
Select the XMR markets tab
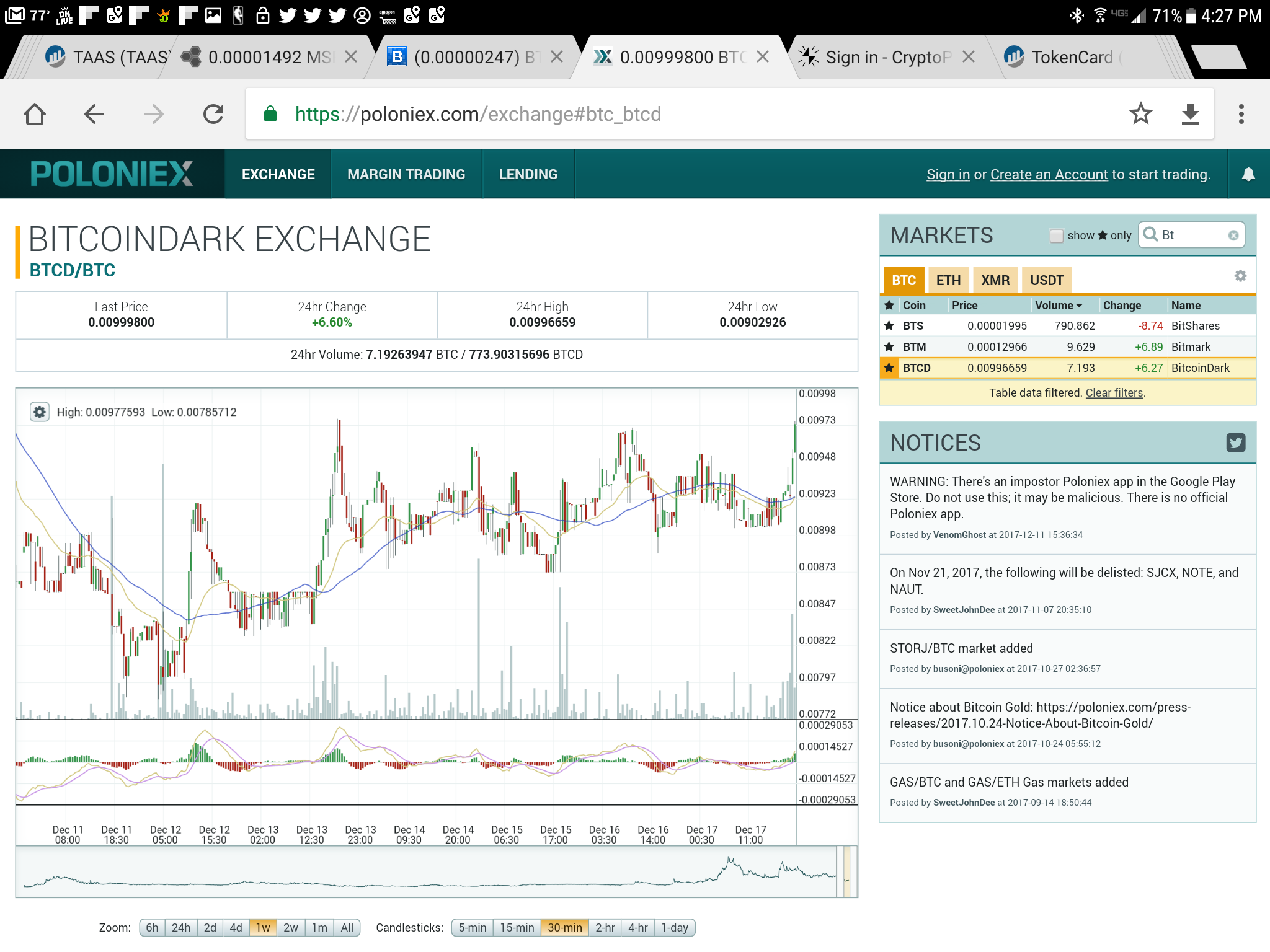pos(995,280)
